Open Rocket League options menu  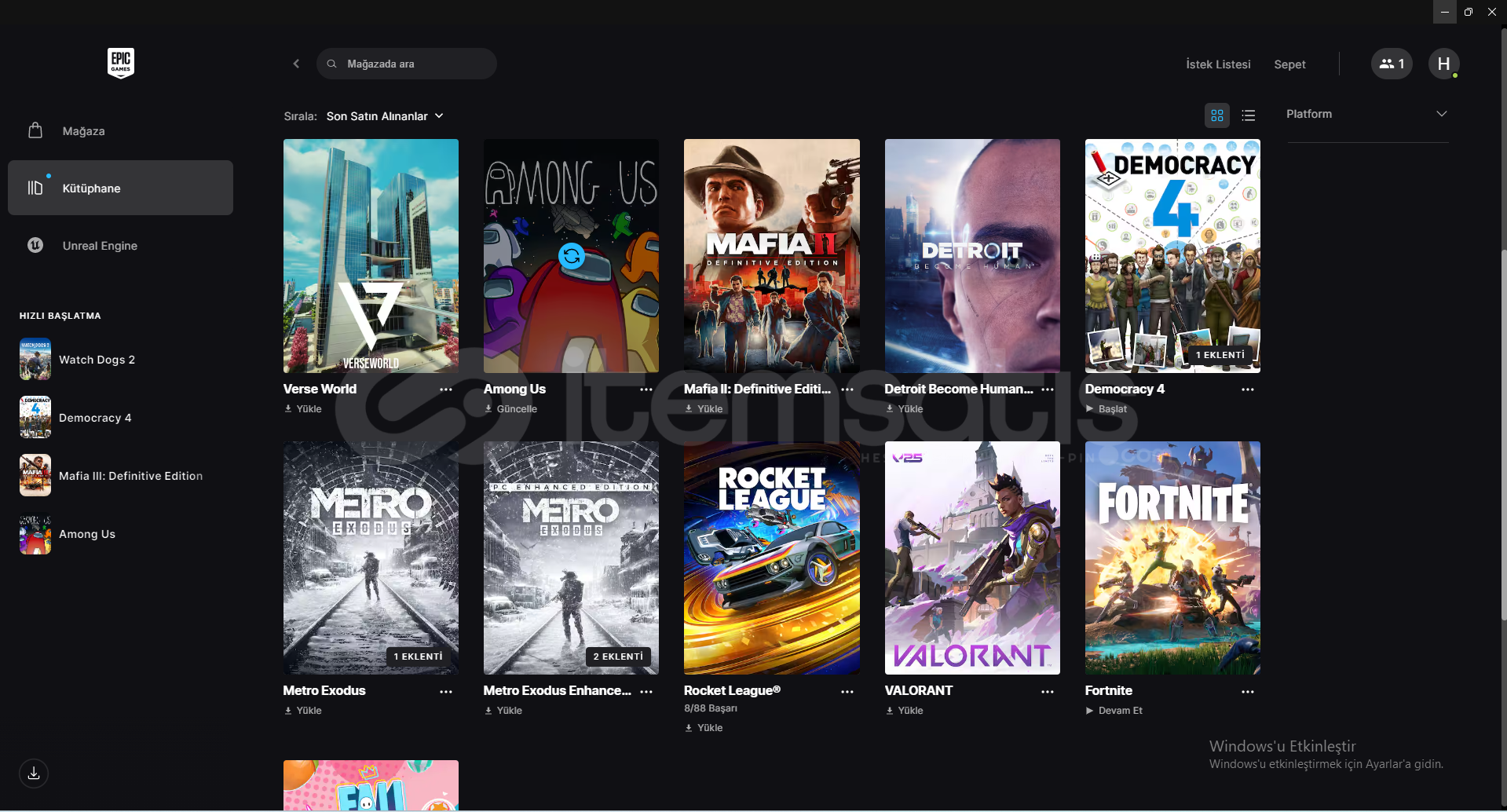click(847, 692)
